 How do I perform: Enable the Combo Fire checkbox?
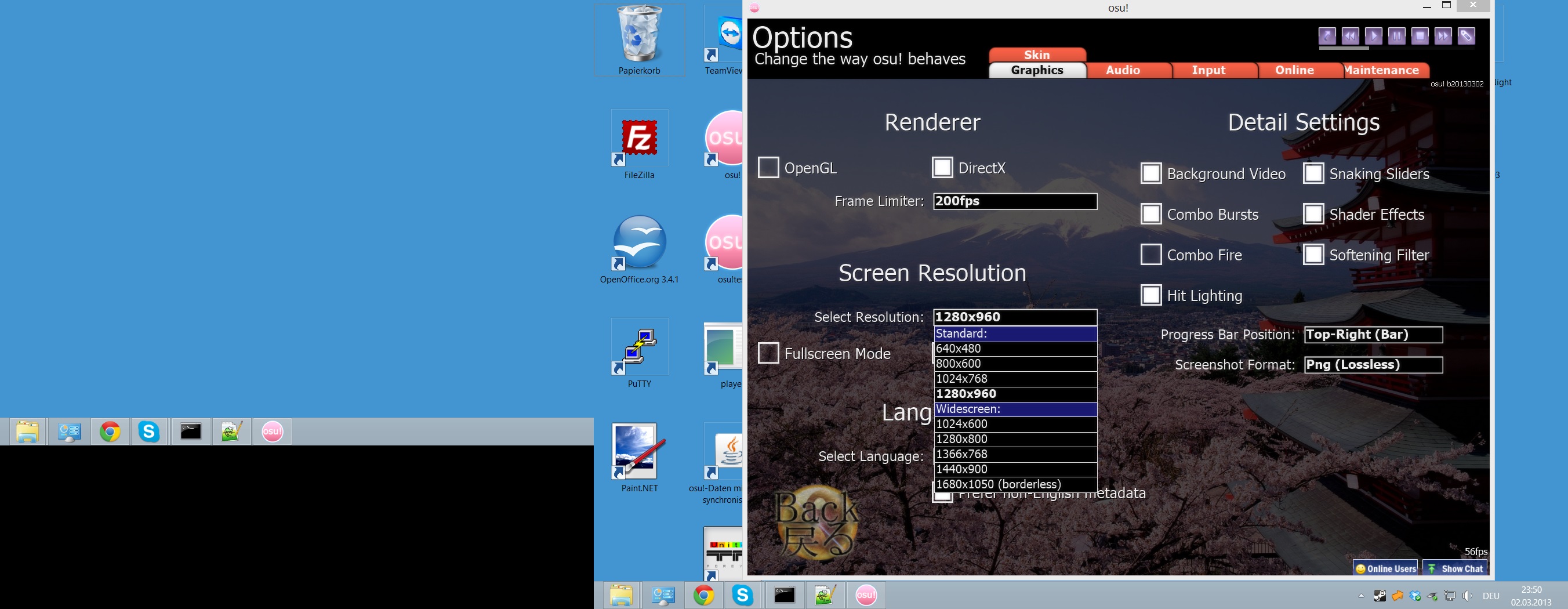pyautogui.click(x=1151, y=255)
